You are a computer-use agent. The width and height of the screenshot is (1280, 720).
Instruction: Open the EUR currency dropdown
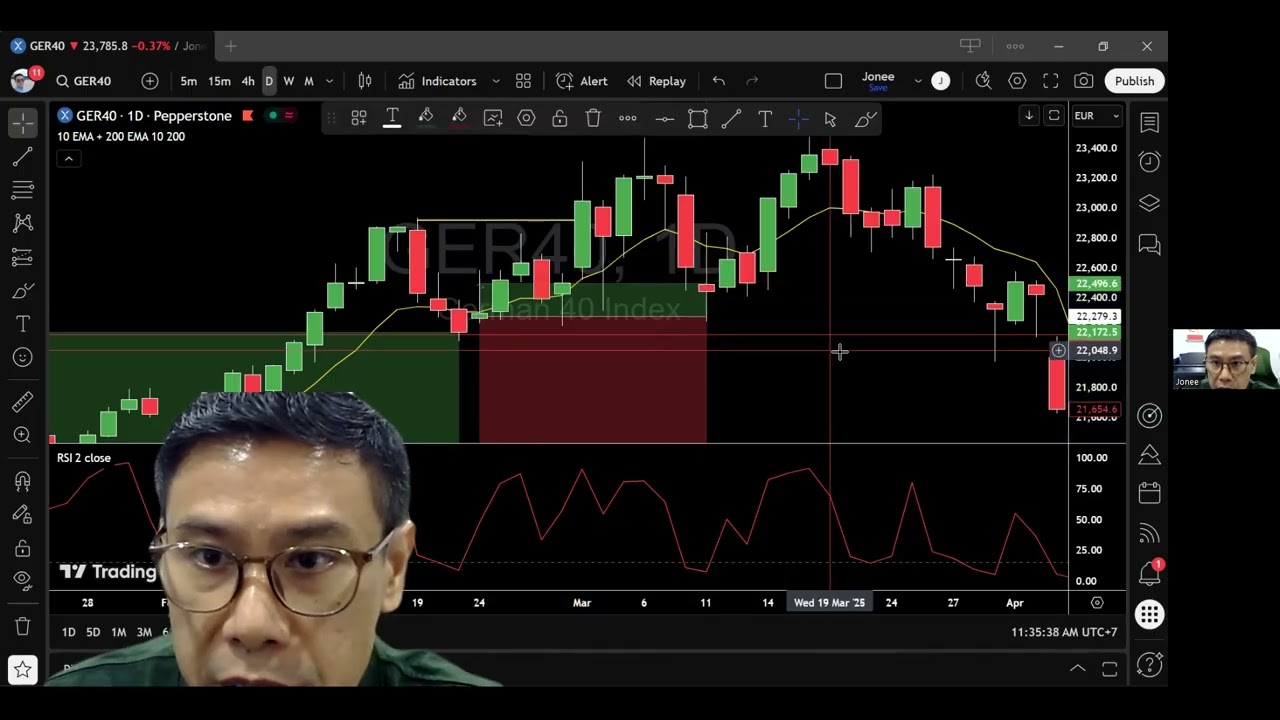(1096, 116)
